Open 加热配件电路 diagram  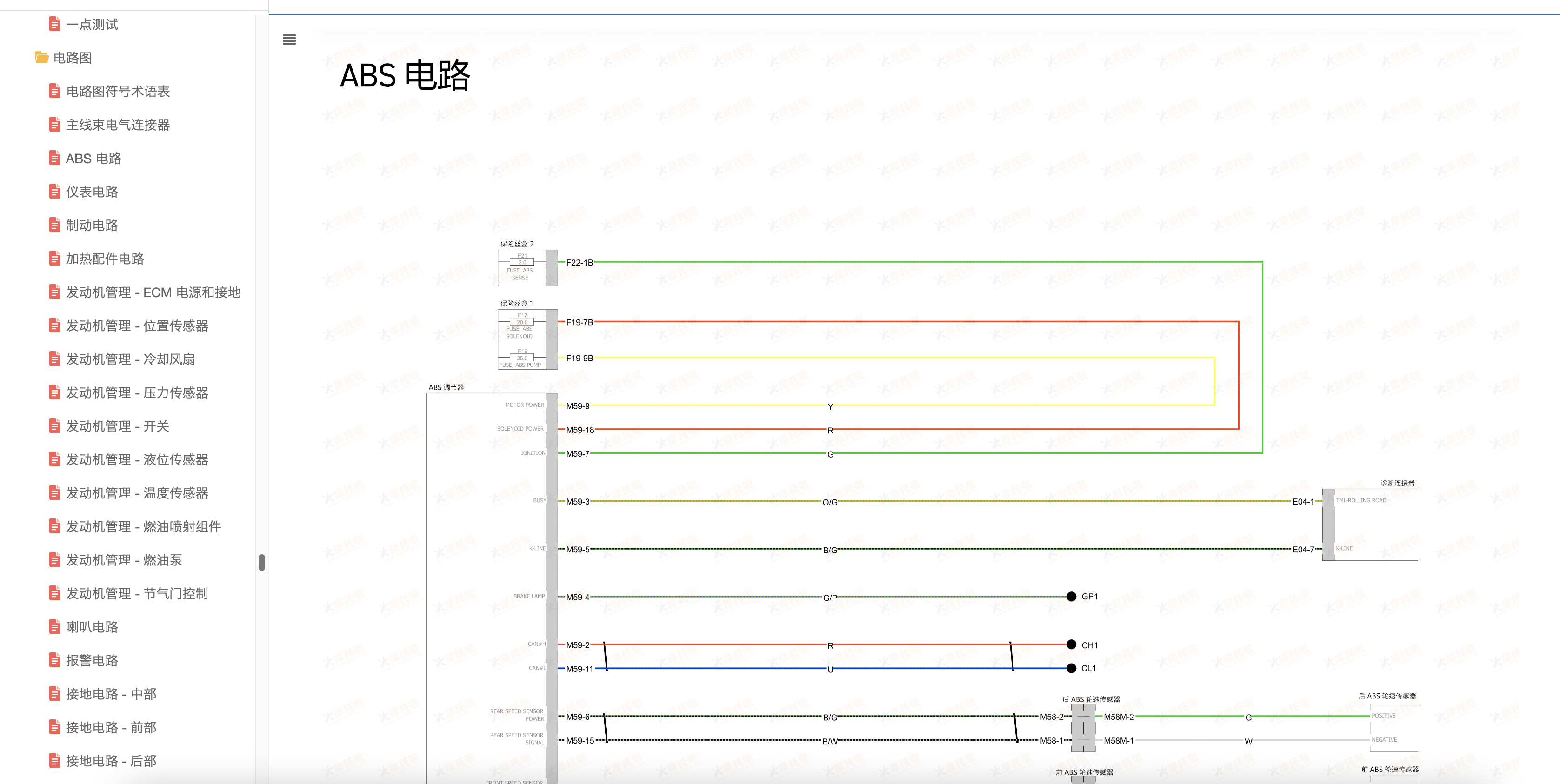point(105,259)
